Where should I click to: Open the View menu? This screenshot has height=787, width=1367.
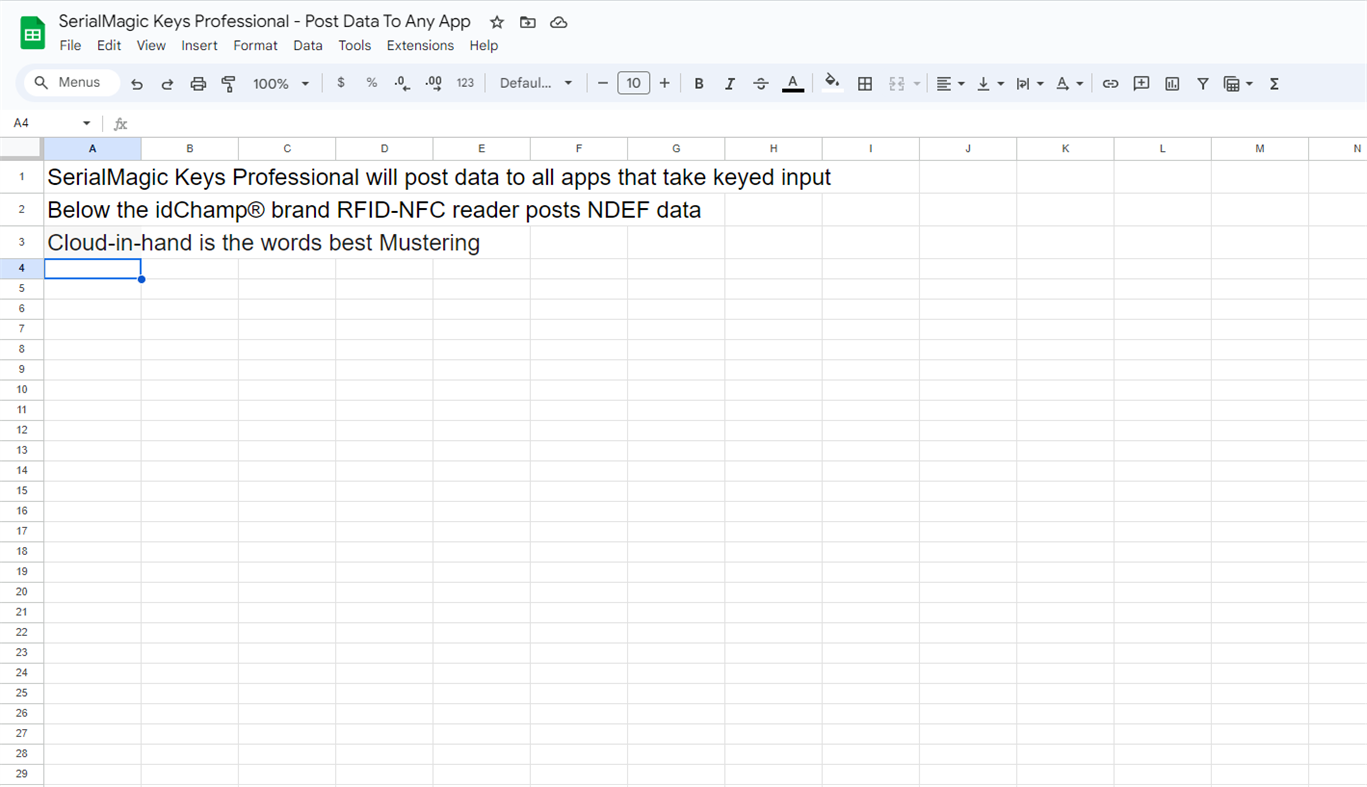point(151,45)
